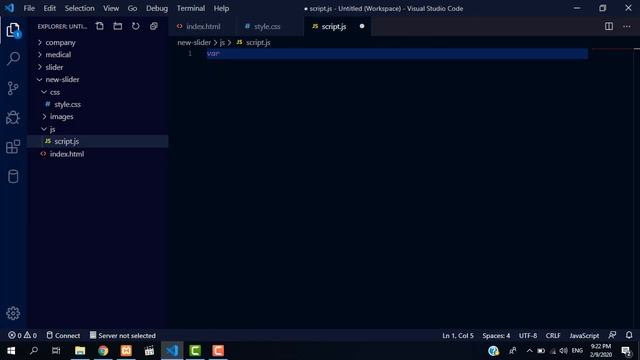Change encoding via UTF-8 status item
The image size is (640, 360).
coord(528,336)
